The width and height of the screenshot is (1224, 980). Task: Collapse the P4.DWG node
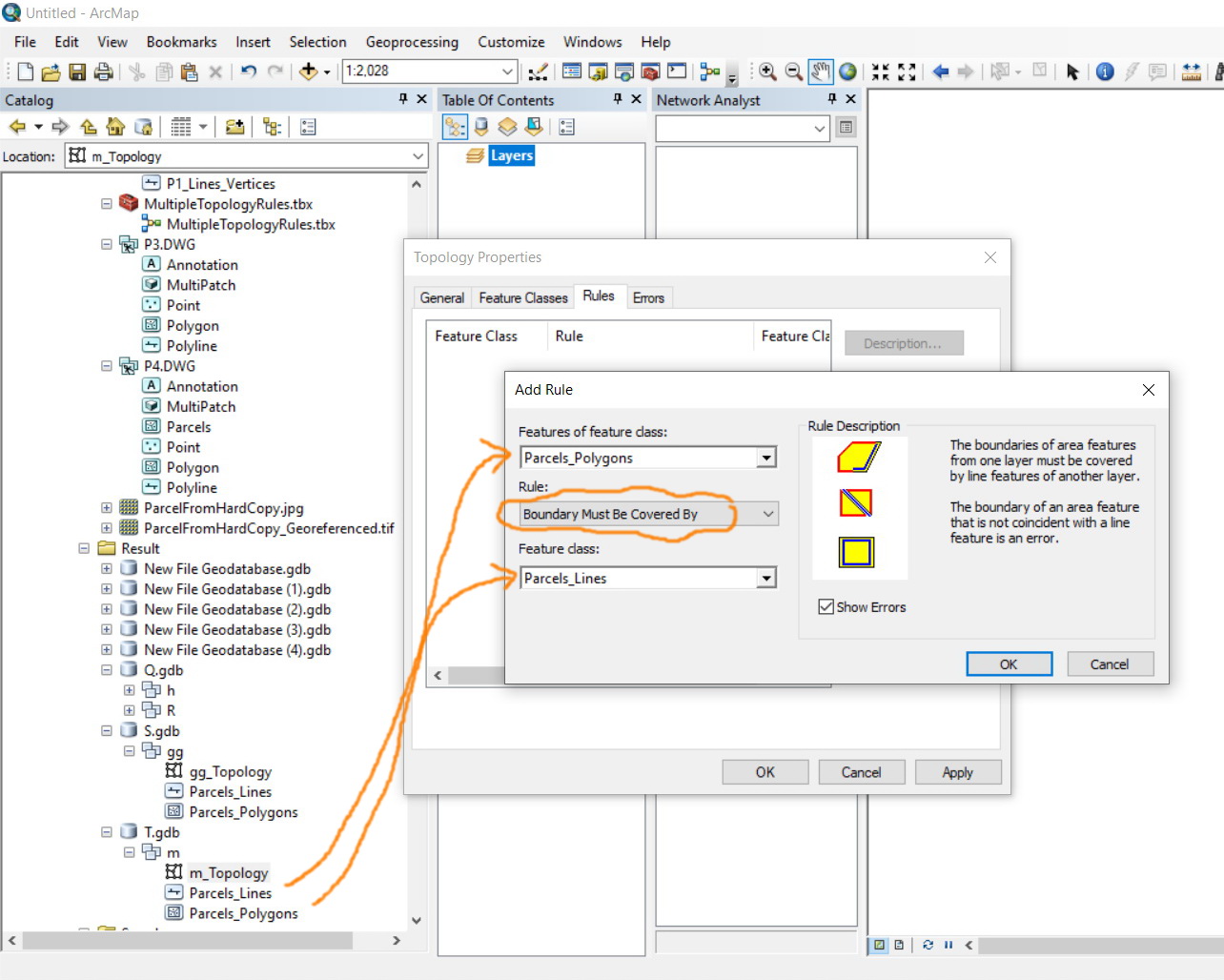point(107,366)
